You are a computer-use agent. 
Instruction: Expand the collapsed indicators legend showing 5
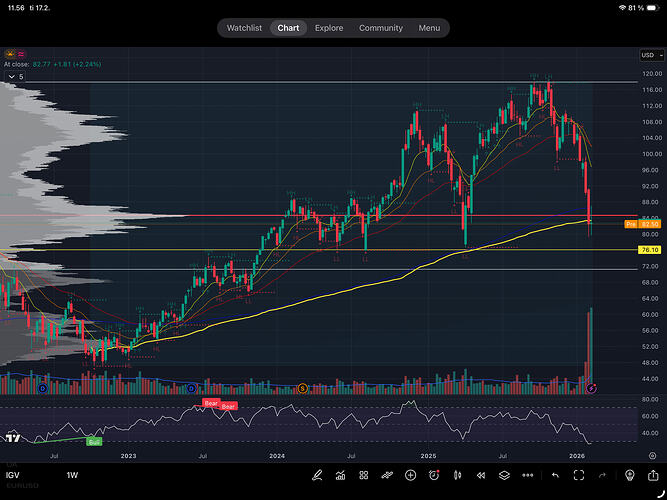point(15,76)
